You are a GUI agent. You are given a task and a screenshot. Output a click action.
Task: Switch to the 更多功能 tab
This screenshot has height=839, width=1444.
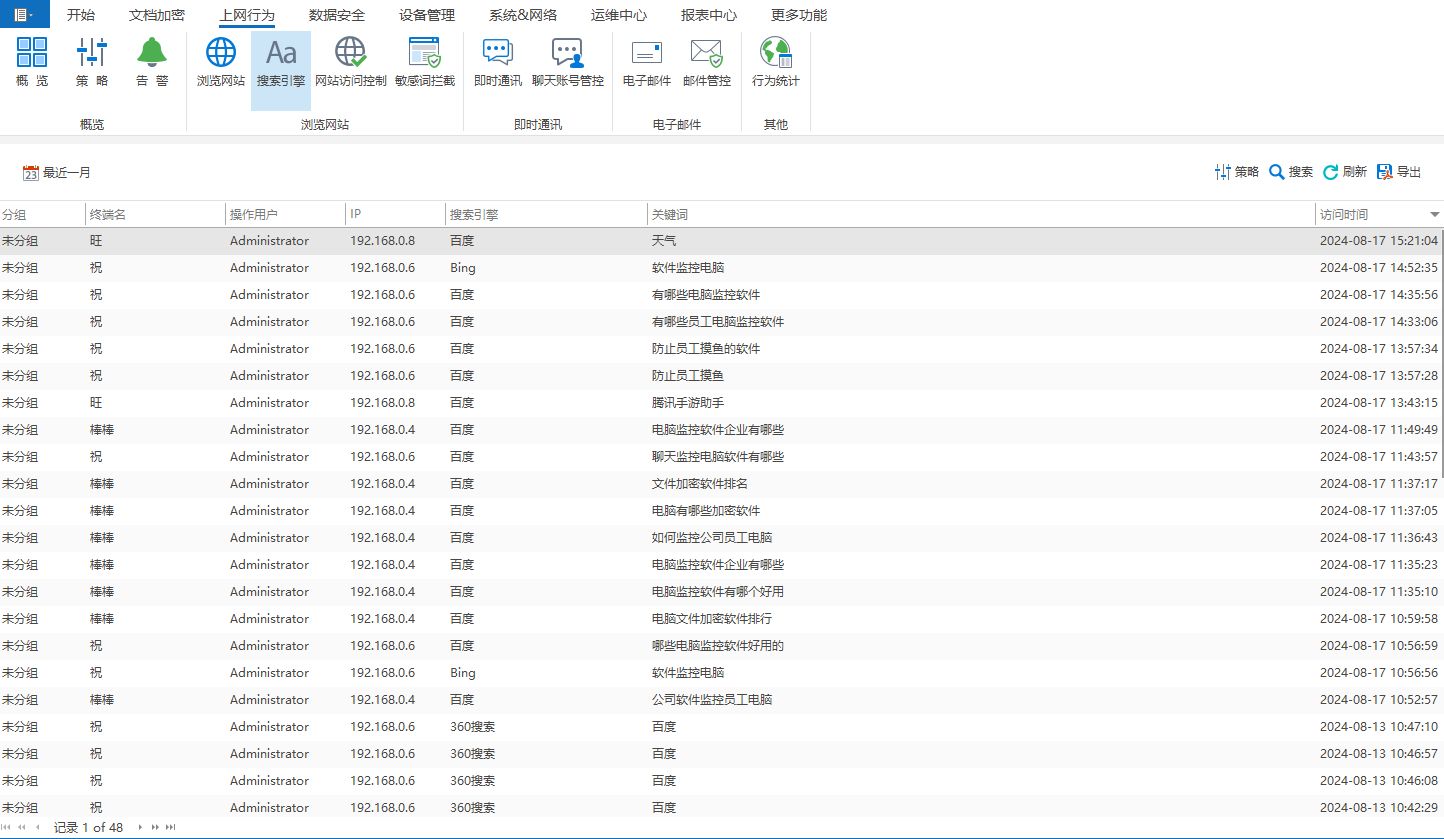(x=799, y=15)
